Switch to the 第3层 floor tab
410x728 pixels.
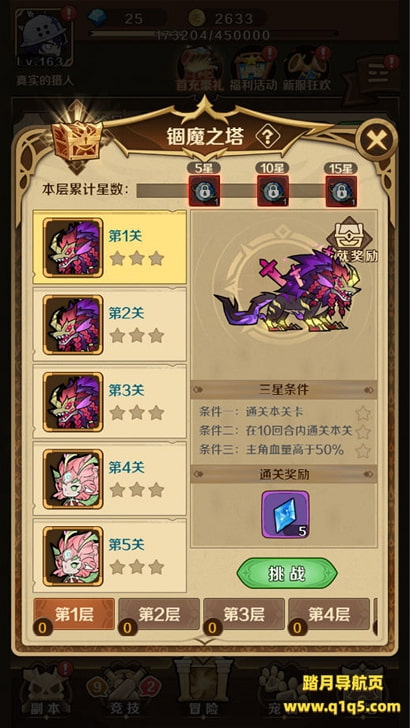(x=244, y=614)
